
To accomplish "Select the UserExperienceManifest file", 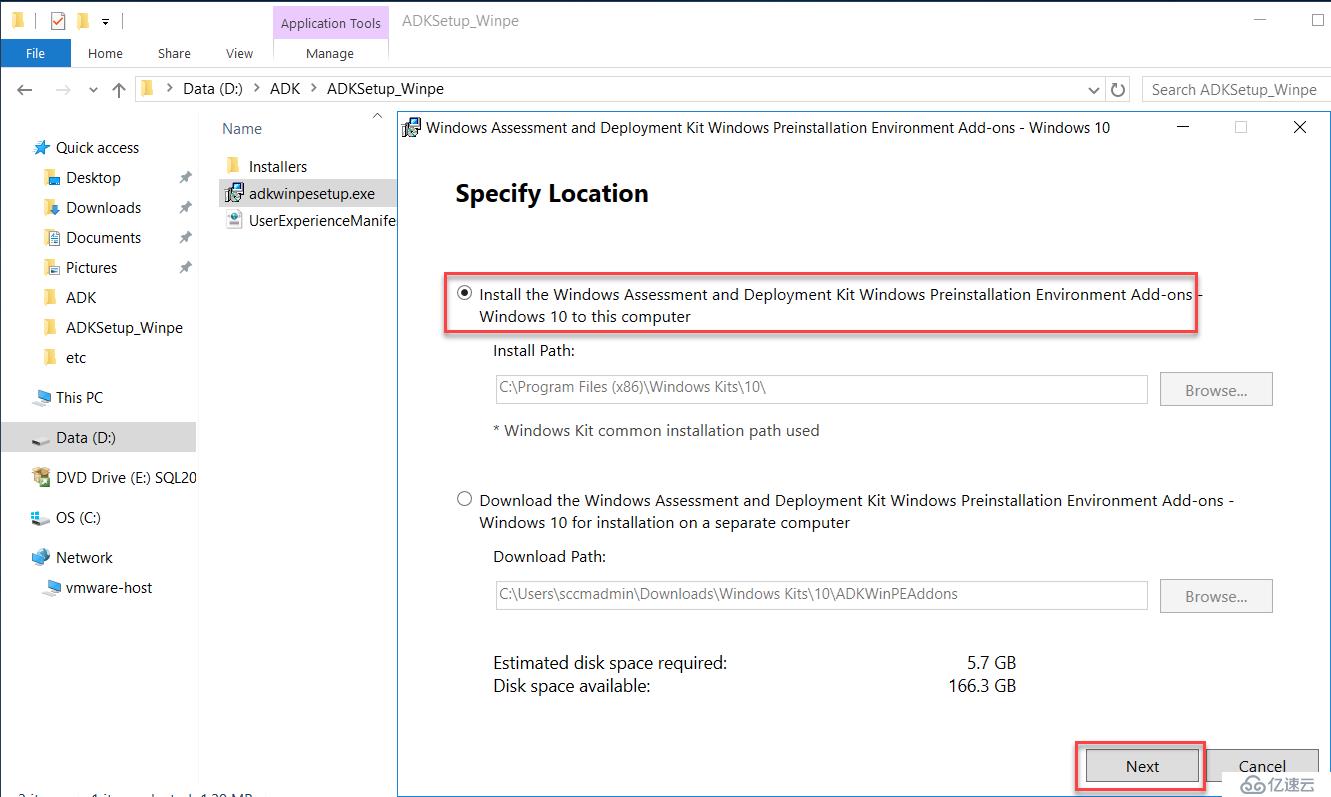I will click(x=309, y=220).
